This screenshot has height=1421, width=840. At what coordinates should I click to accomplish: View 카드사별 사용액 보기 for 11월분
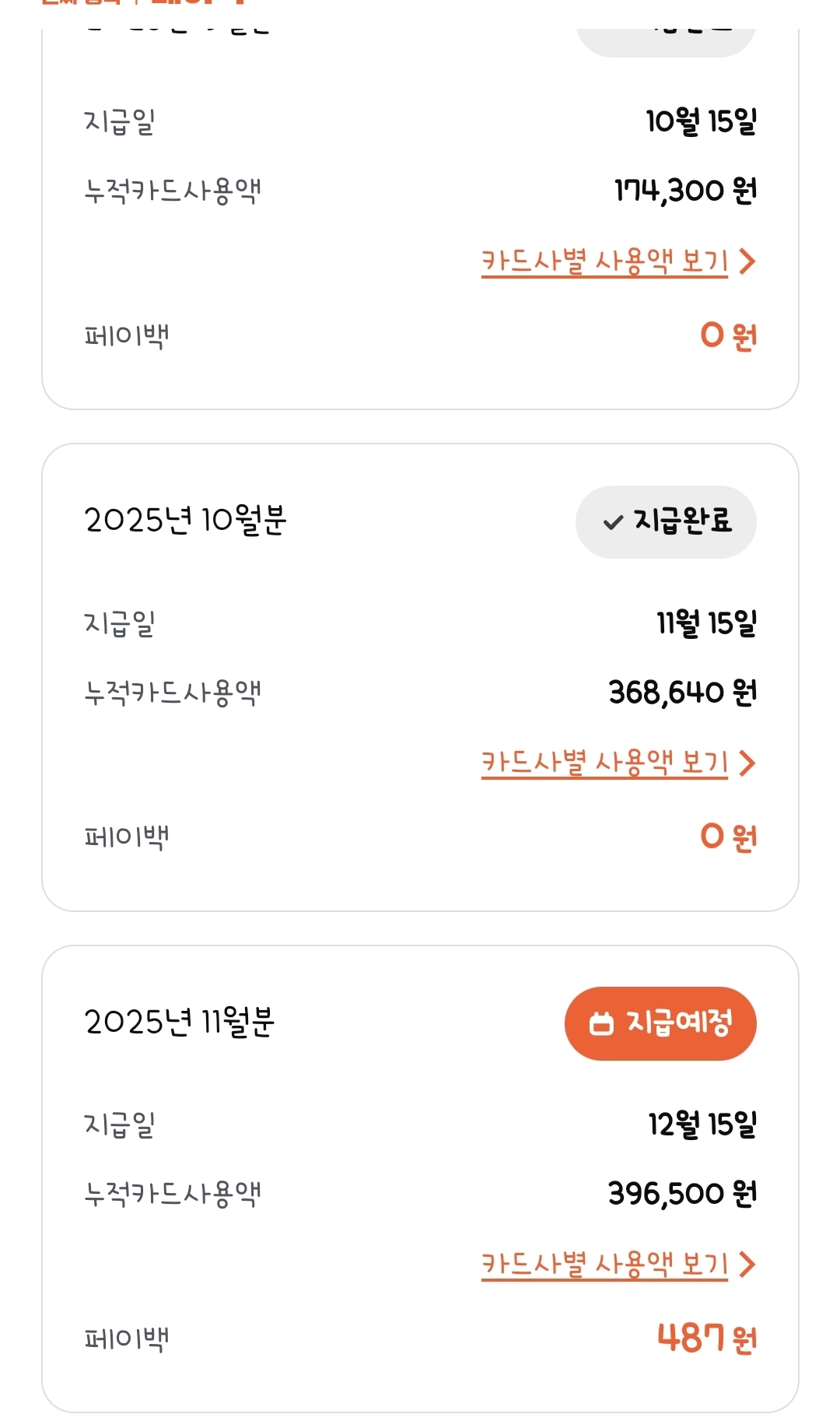click(x=604, y=1265)
